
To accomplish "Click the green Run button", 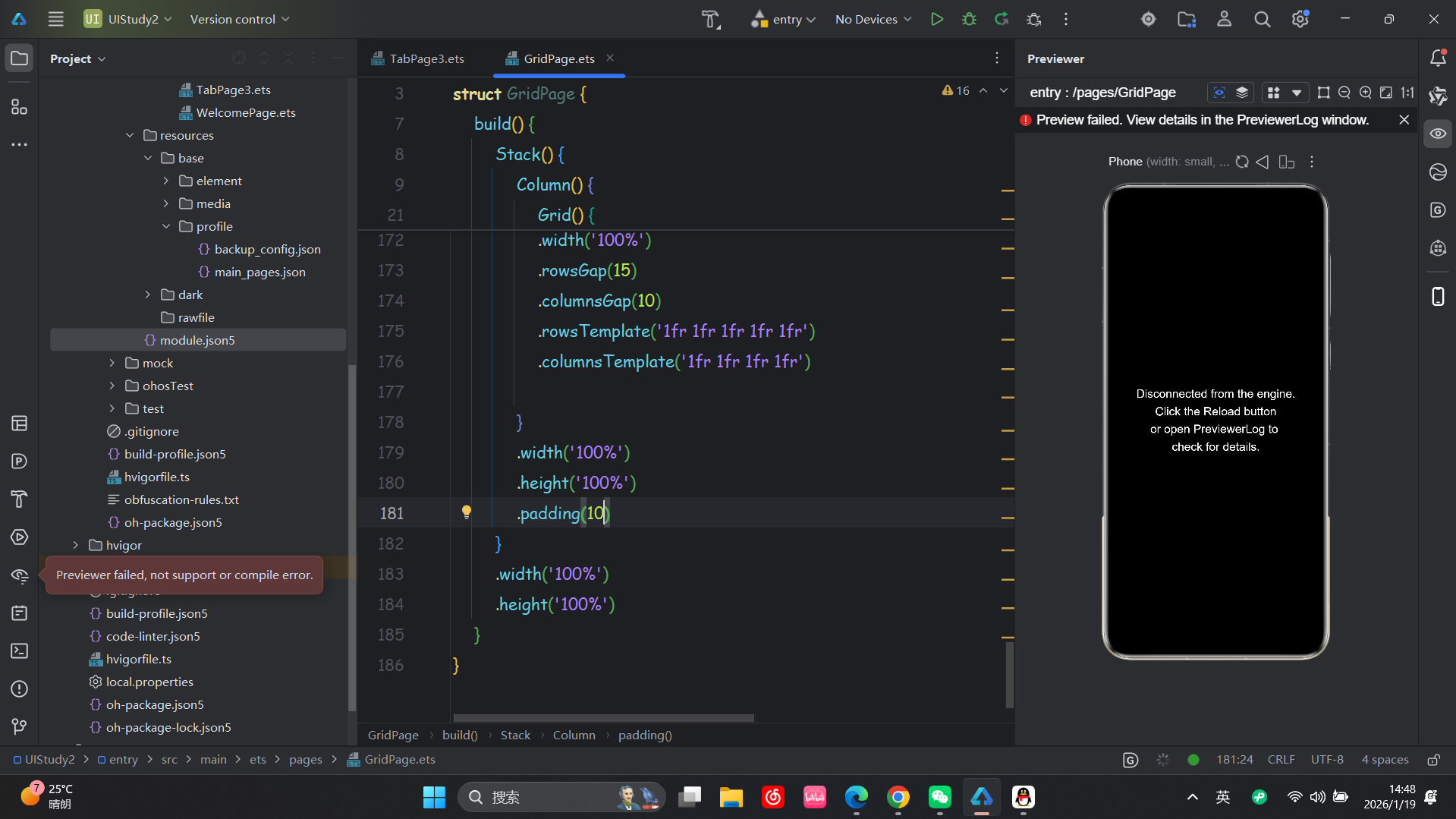I will 937,19.
